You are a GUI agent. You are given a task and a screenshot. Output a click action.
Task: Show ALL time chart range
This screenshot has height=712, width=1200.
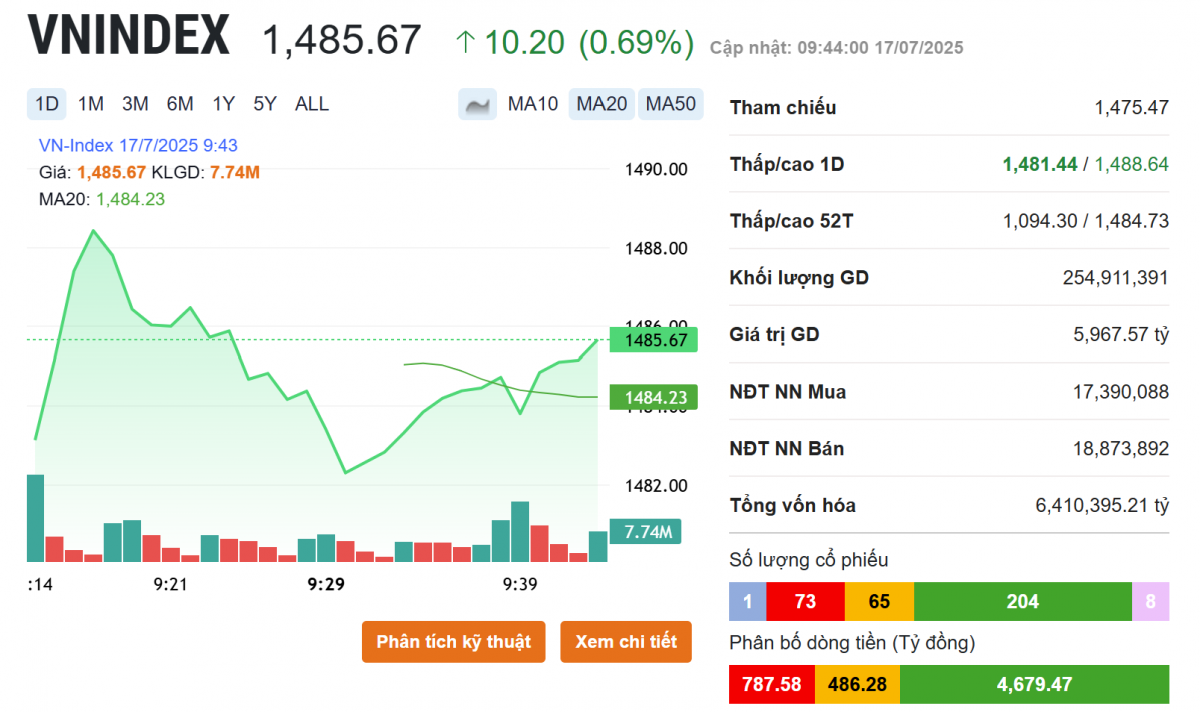(x=312, y=104)
